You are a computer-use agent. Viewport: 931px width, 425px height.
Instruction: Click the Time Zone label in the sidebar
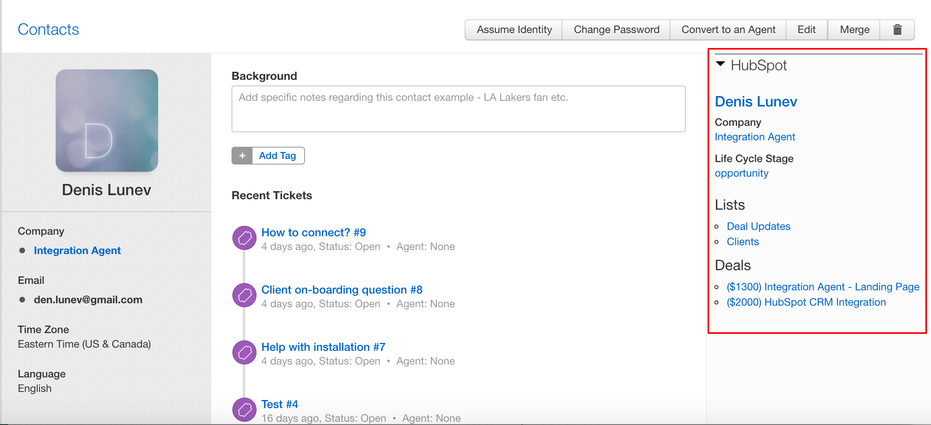[43, 329]
